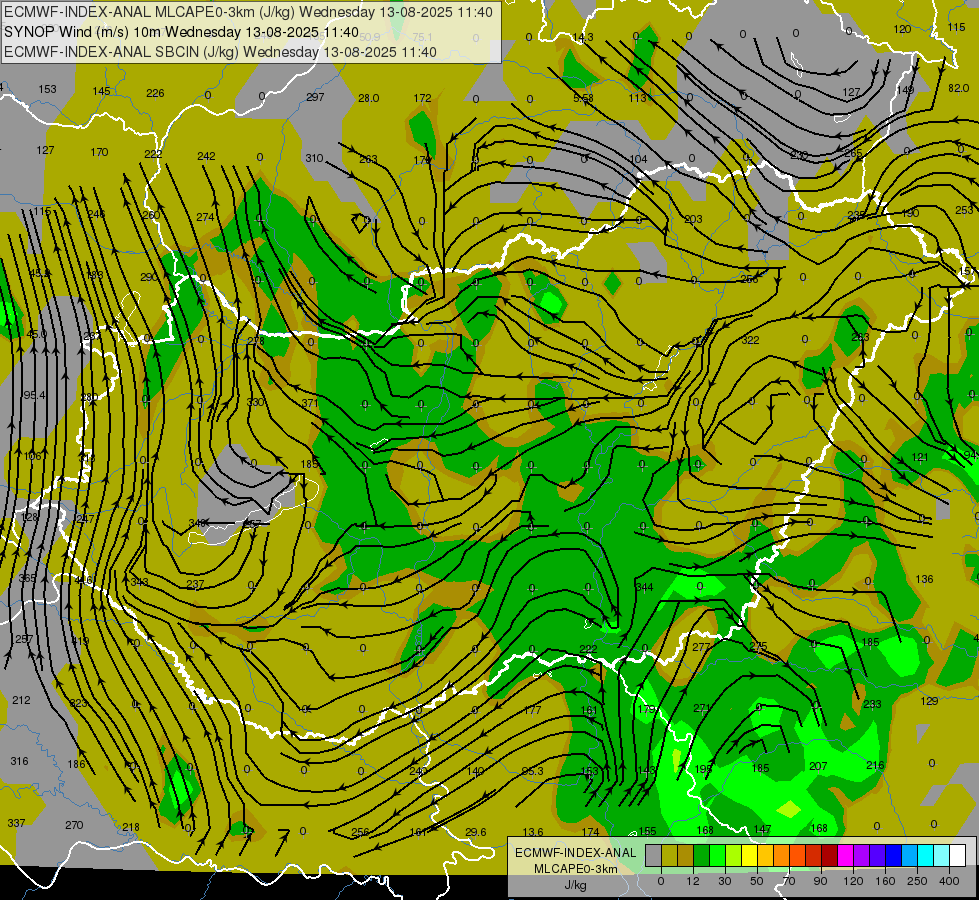Click the SBCIN value 270
The image size is (979, 900).
(x=74, y=825)
